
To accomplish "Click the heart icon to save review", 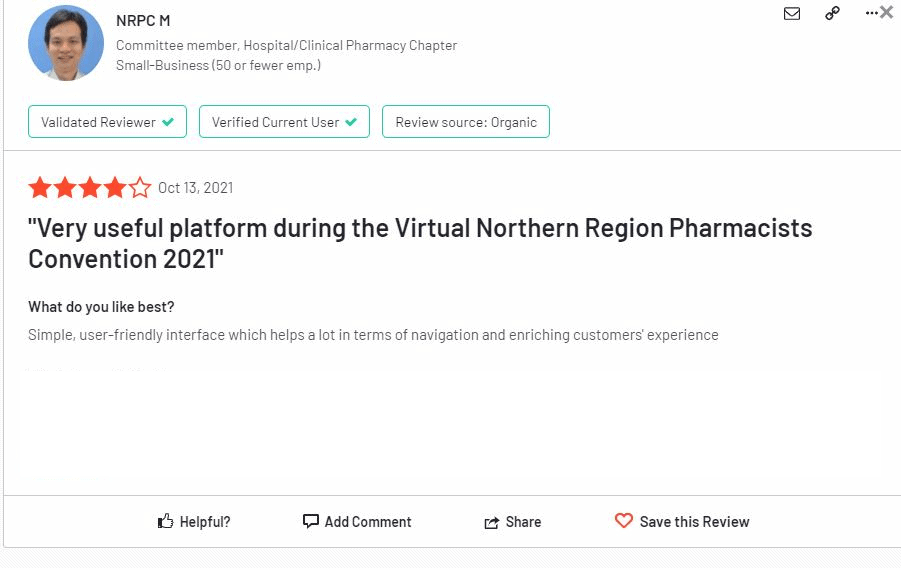I will [x=623, y=520].
